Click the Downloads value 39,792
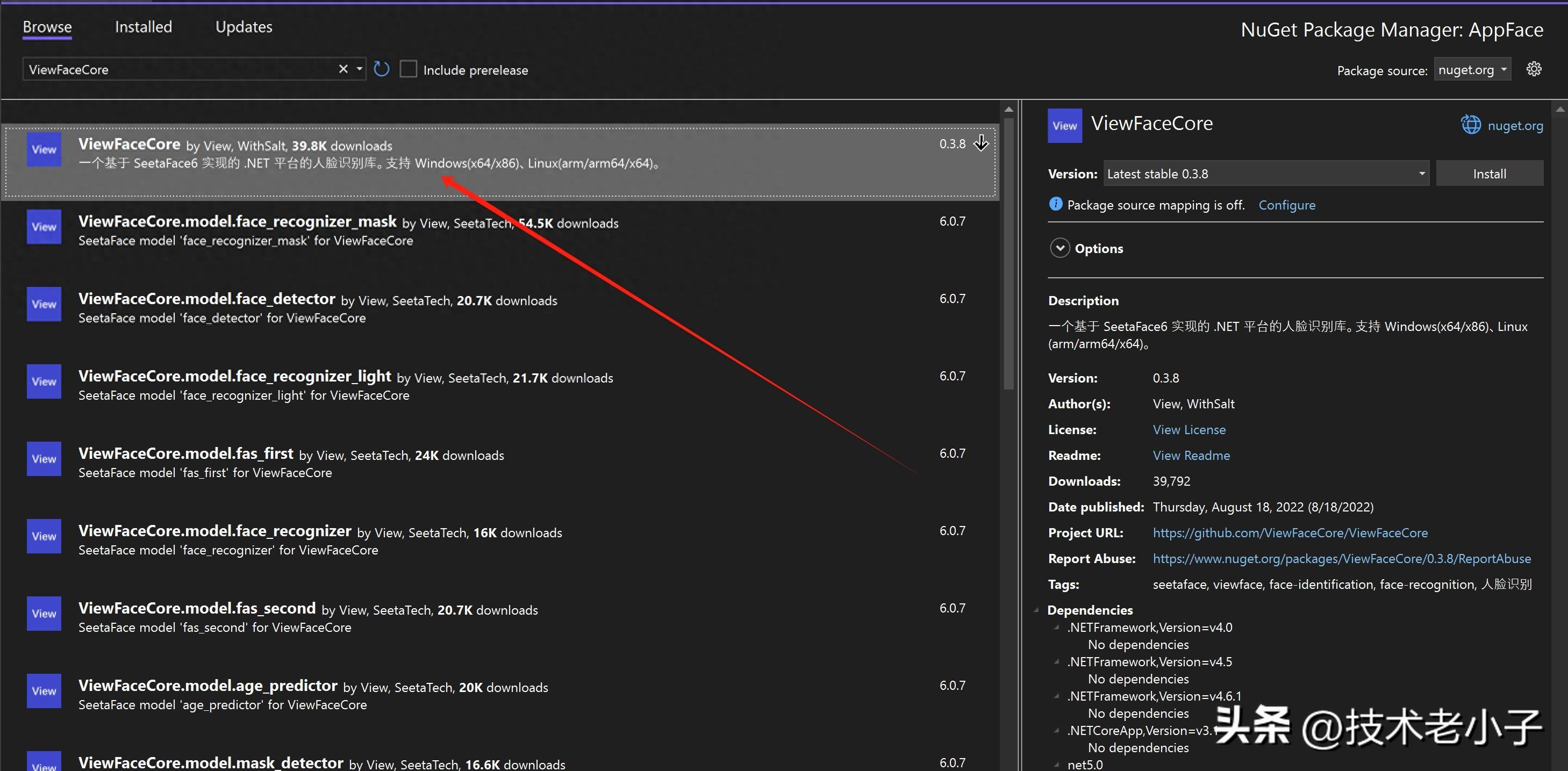 coord(1171,481)
